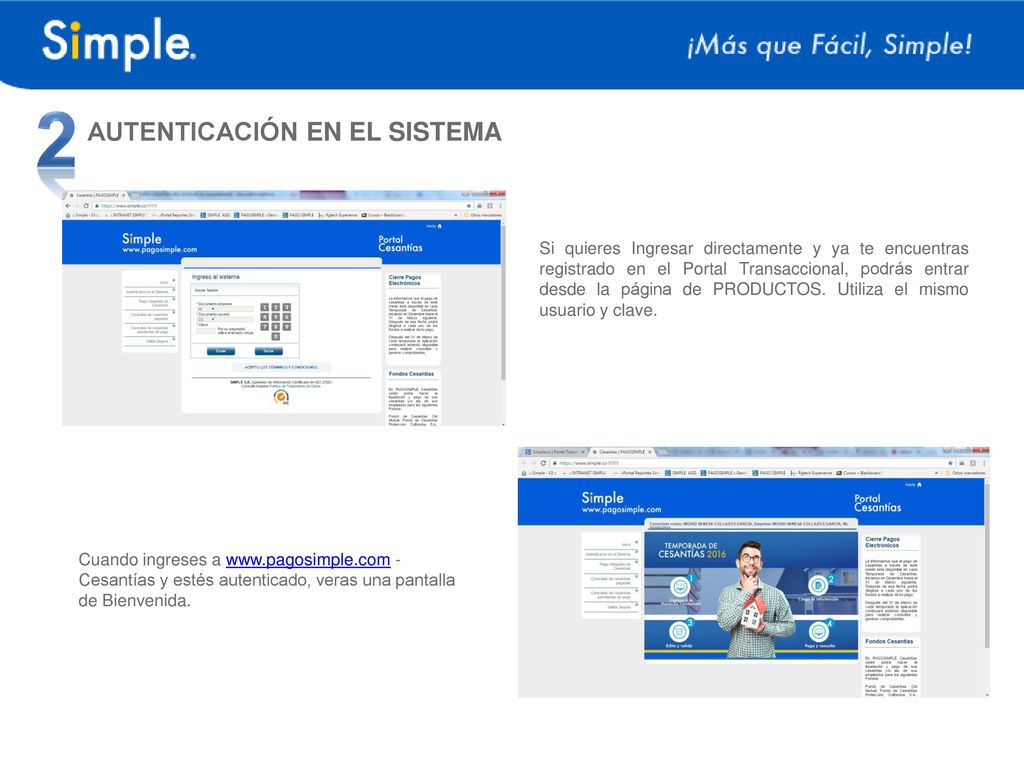The width and height of the screenshot is (1024, 768).
Task: Open Rgtech Experience bookmark in welcome screenshot
Action: click(x=810, y=473)
